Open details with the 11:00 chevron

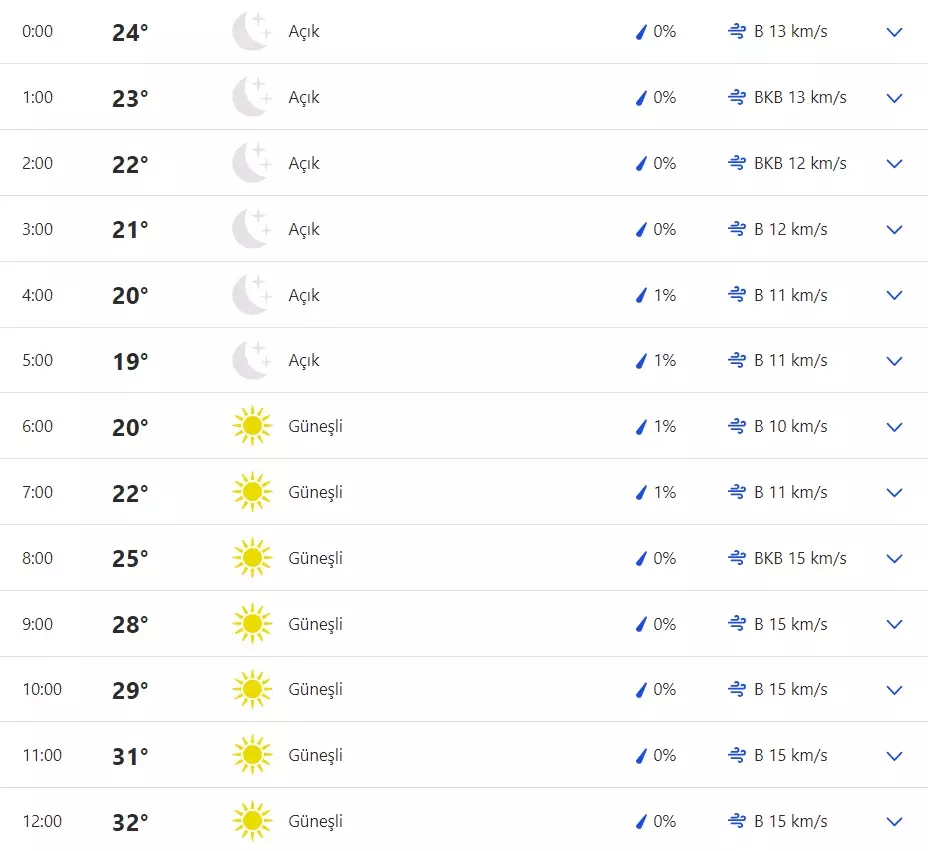pyautogui.click(x=894, y=756)
